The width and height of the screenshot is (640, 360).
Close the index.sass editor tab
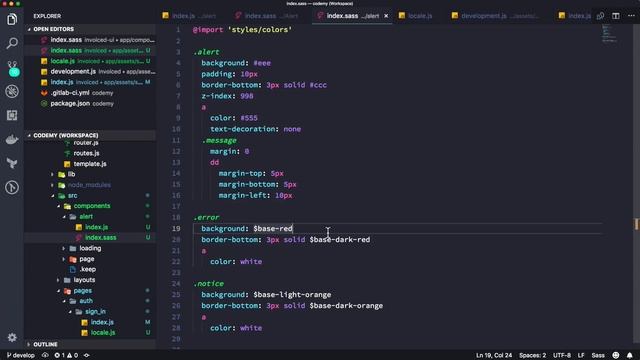pyautogui.click(x=386, y=16)
